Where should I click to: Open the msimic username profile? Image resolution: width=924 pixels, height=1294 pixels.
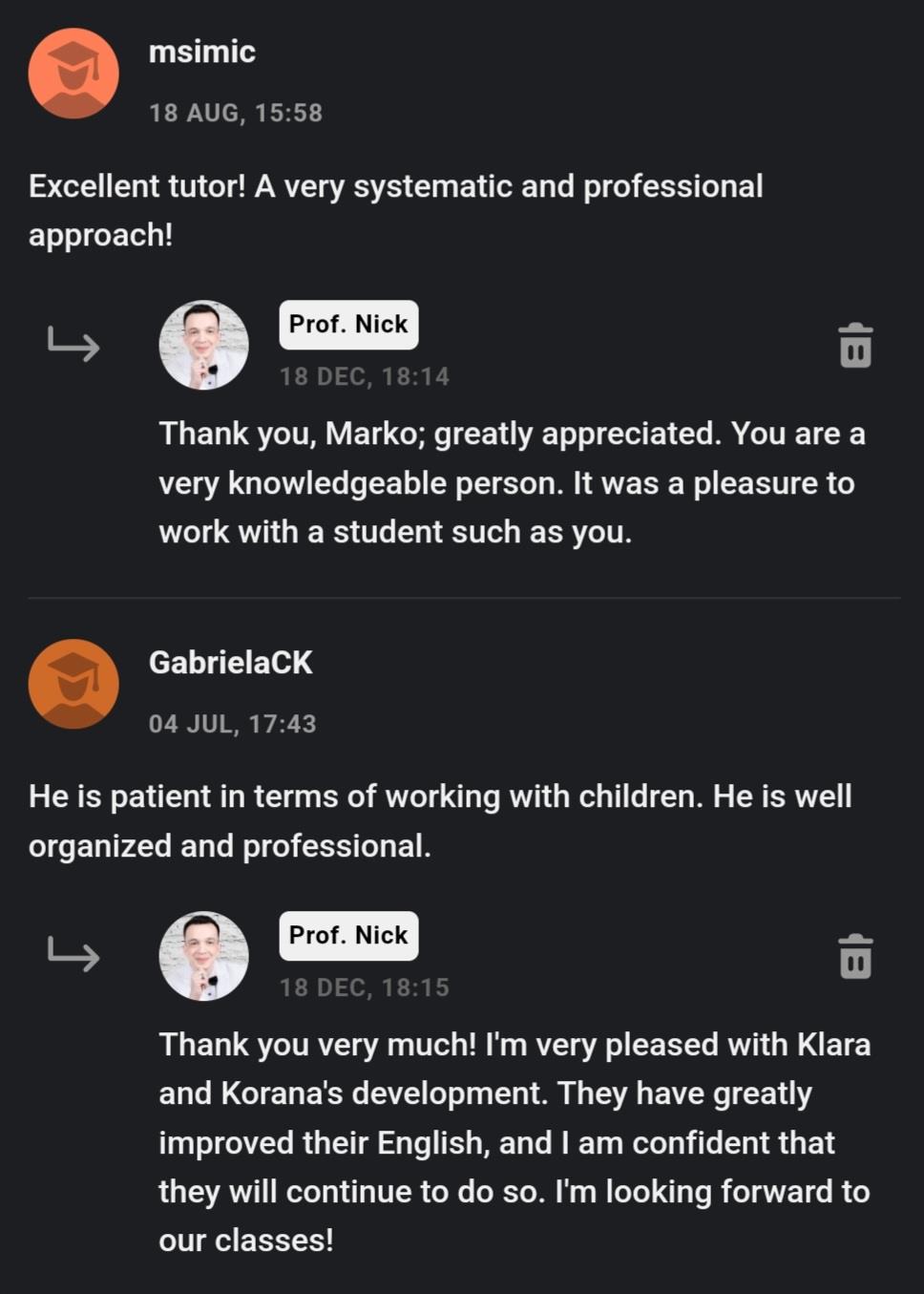202,52
